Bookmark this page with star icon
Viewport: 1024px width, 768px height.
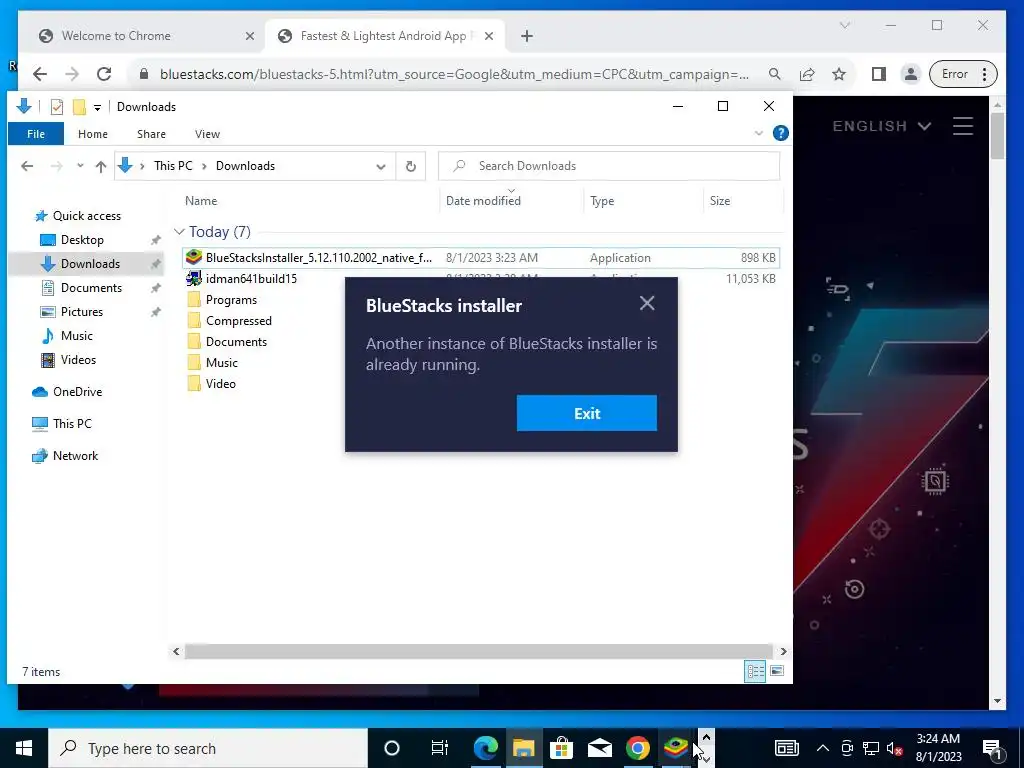tap(839, 74)
